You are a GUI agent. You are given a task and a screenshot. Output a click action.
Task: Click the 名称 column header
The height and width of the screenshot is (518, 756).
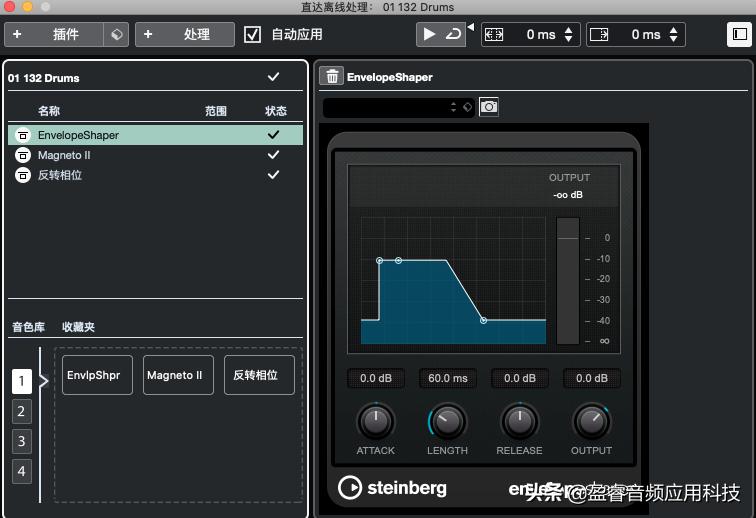pyautogui.click(x=49, y=111)
